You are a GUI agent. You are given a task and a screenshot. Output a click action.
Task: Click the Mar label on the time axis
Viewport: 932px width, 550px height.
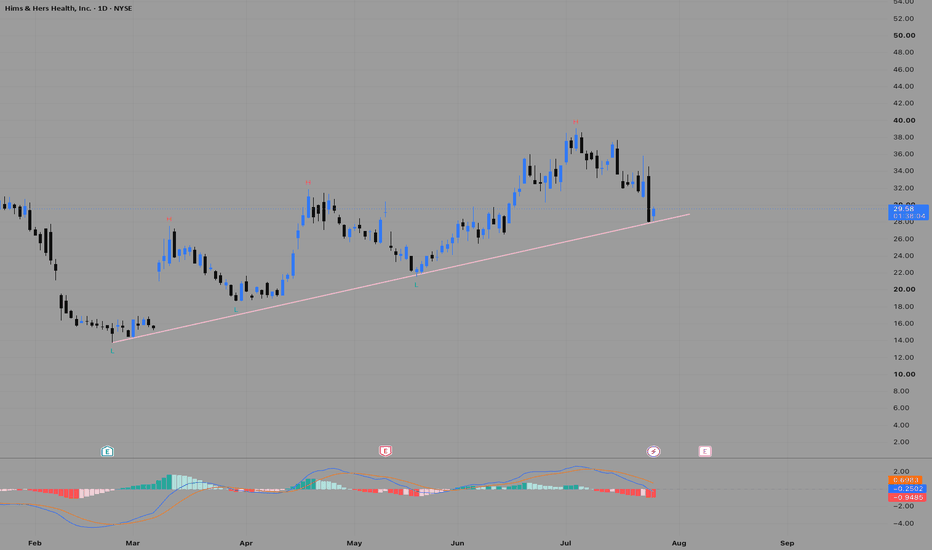pos(133,543)
